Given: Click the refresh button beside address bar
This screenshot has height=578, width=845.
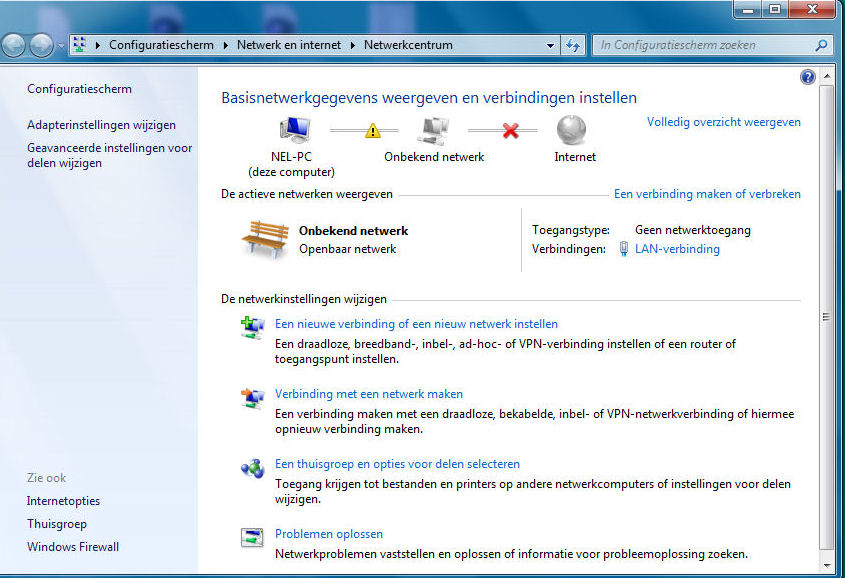Looking at the screenshot, I should pos(573,46).
